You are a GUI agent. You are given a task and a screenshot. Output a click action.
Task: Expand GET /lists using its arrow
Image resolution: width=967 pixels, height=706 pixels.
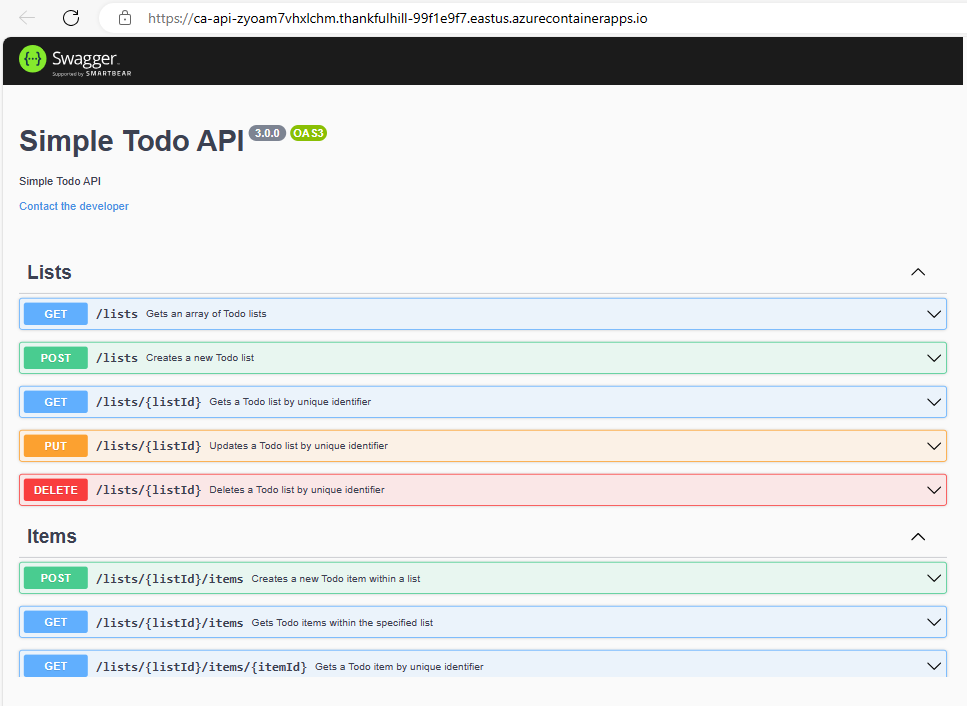[934, 314]
